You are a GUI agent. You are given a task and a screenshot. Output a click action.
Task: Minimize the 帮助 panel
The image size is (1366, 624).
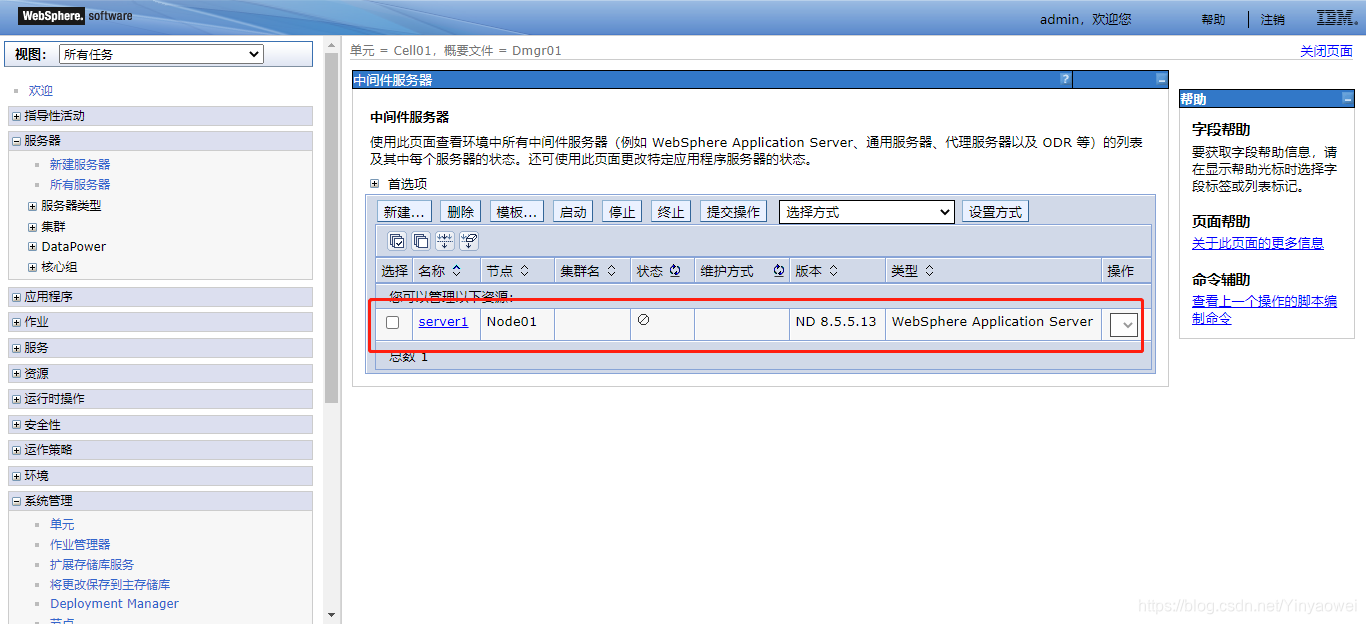tap(1348, 99)
